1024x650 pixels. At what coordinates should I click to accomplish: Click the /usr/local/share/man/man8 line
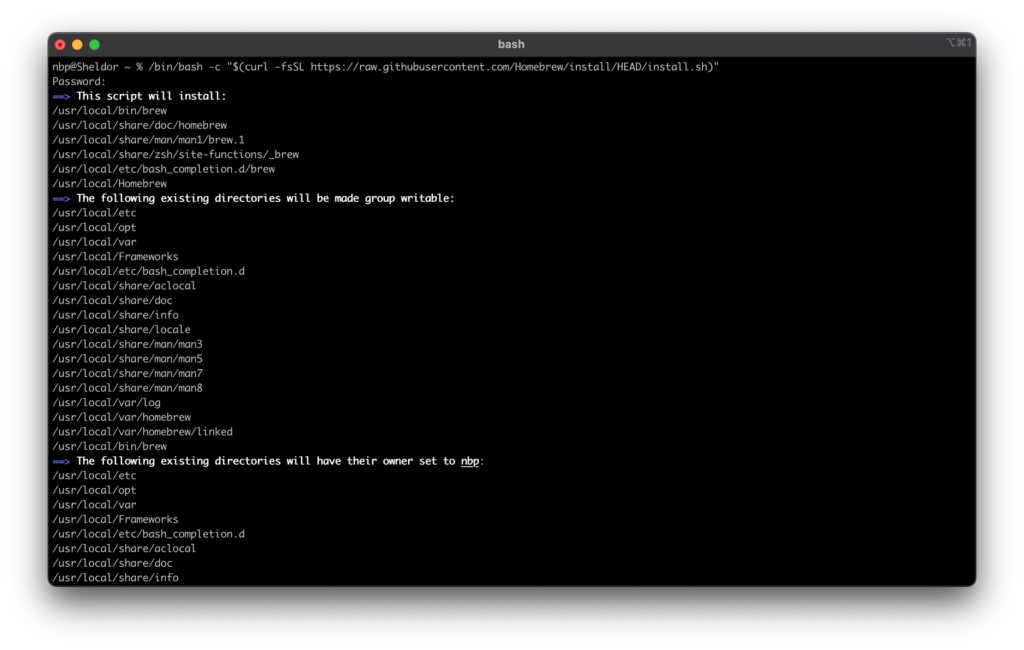coord(127,388)
